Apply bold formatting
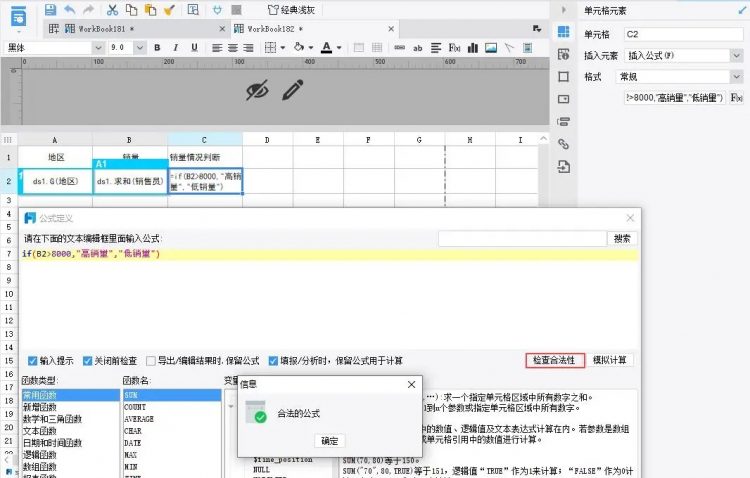The image size is (750, 478). 157,47
